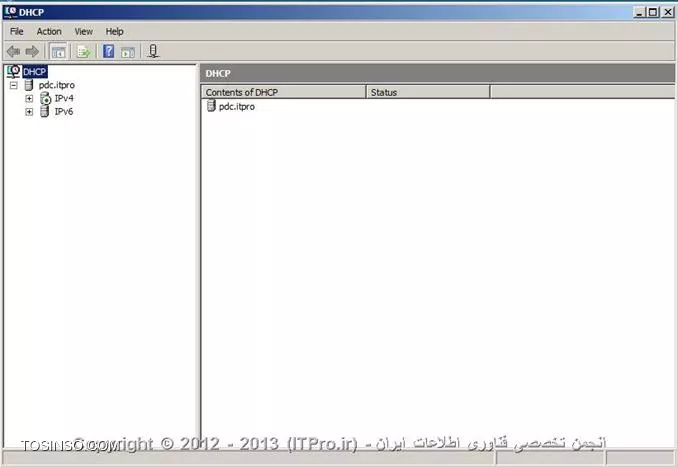Click the DHCP root node icon in tree

13,71
